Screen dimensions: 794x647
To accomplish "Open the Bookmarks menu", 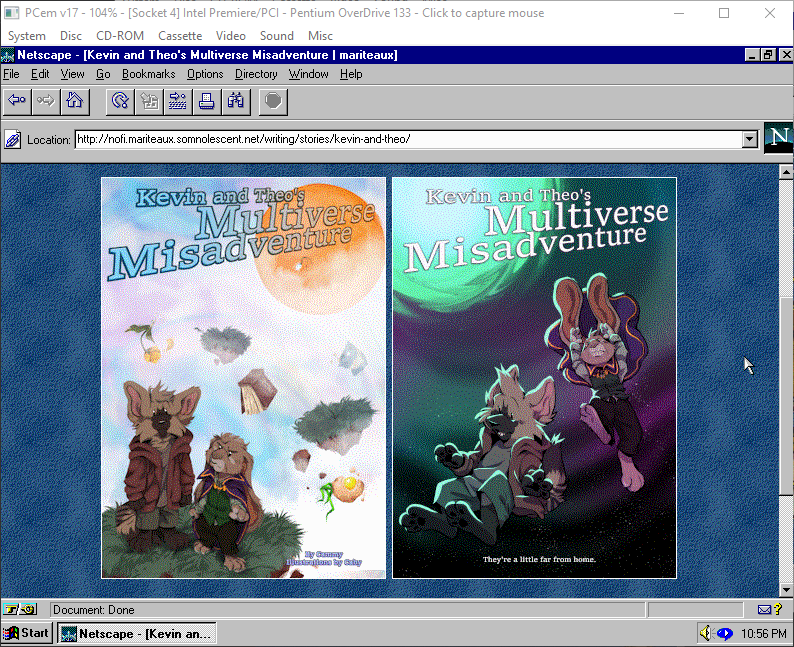I will point(148,74).
